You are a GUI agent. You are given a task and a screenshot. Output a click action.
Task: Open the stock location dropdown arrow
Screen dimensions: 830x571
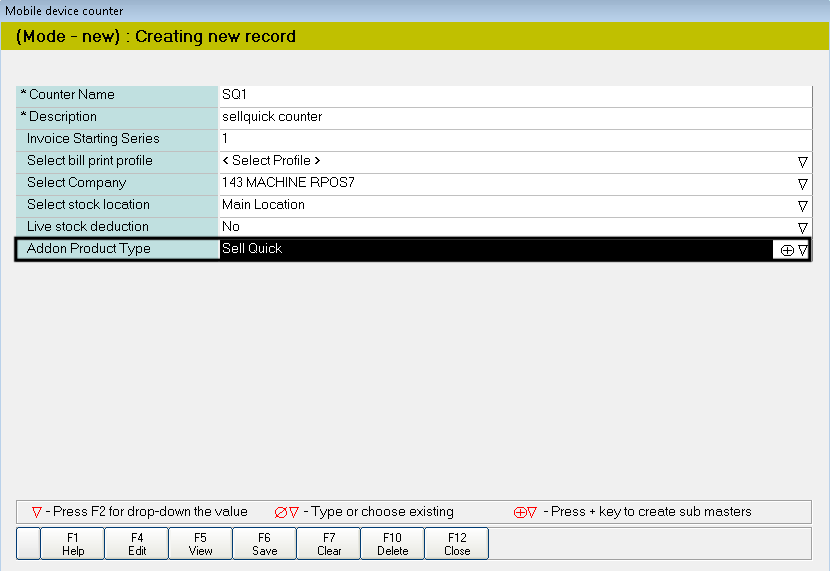coord(802,206)
